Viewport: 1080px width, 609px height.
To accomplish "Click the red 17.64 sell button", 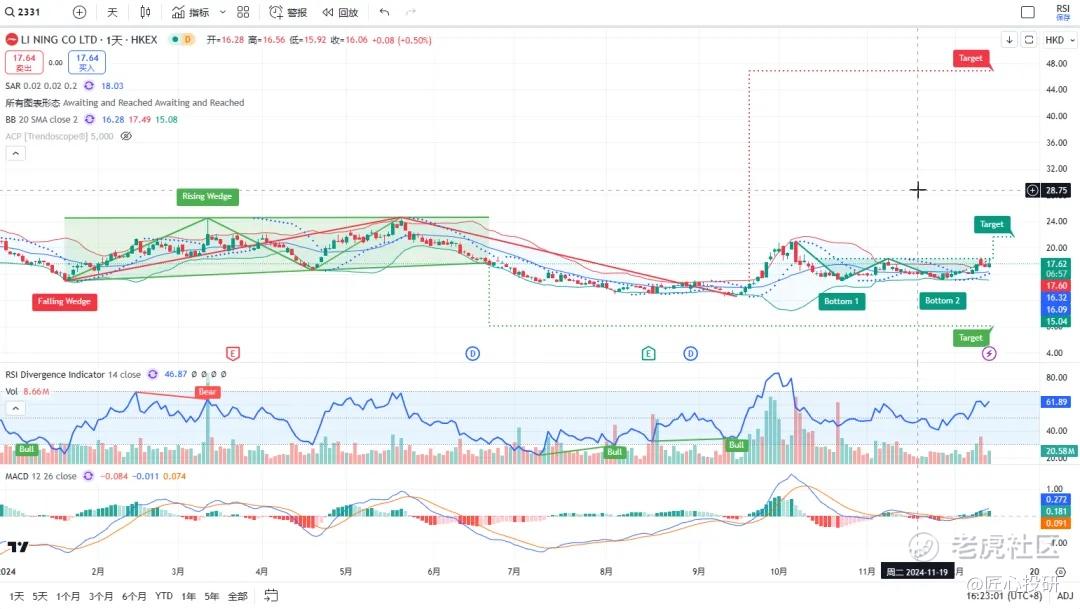I will [24, 62].
